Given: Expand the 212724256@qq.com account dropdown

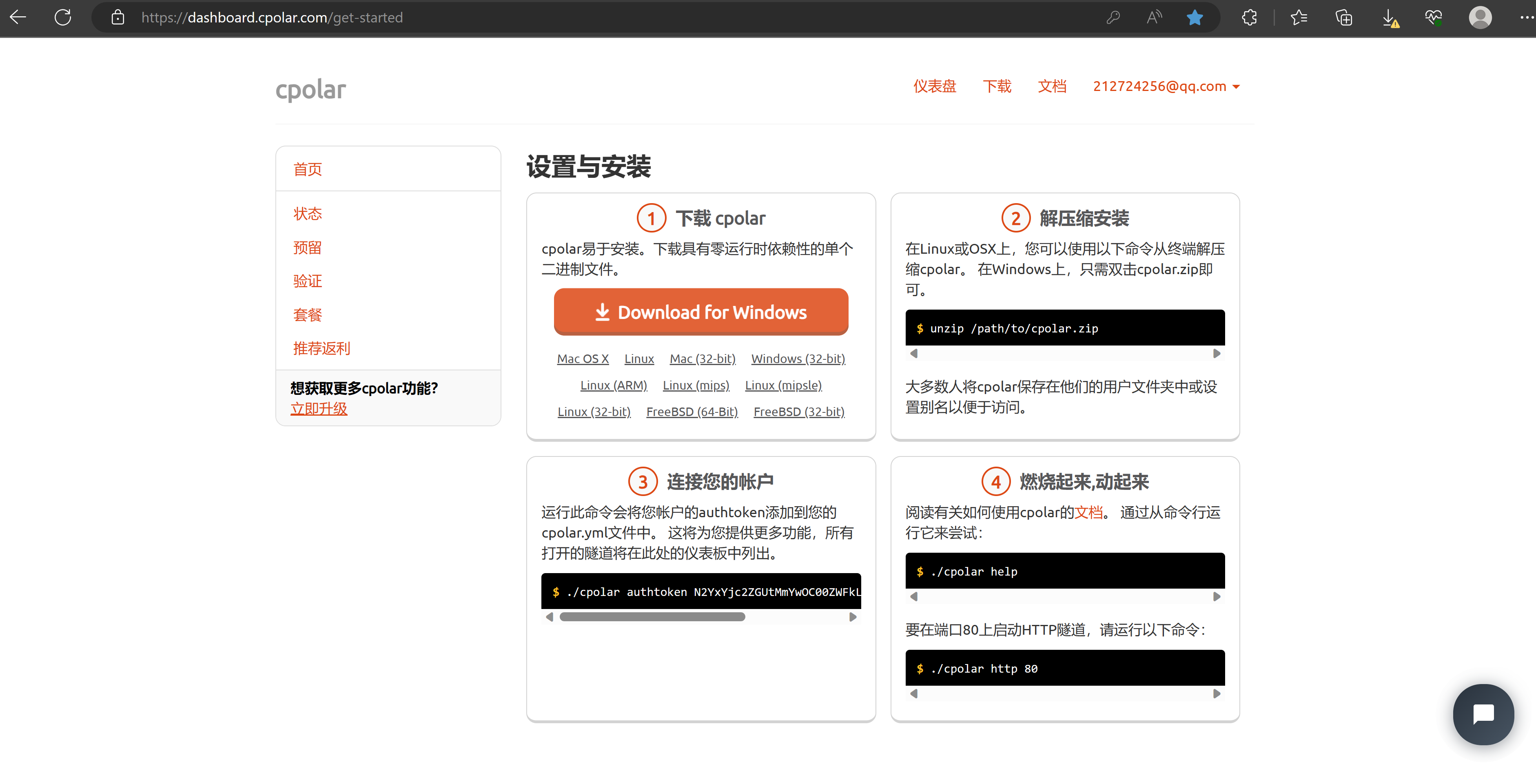Looking at the screenshot, I should (1166, 86).
